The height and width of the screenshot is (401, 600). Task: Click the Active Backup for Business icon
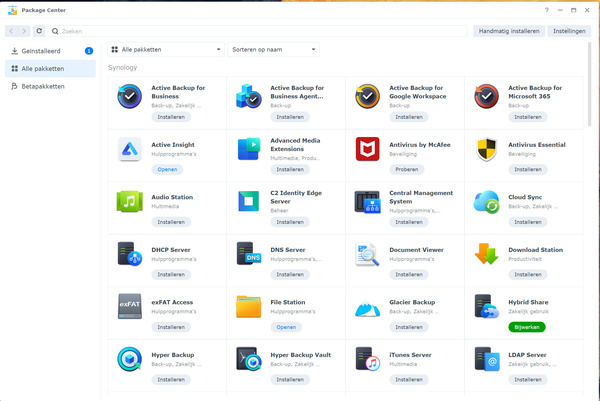pos(129,96)
